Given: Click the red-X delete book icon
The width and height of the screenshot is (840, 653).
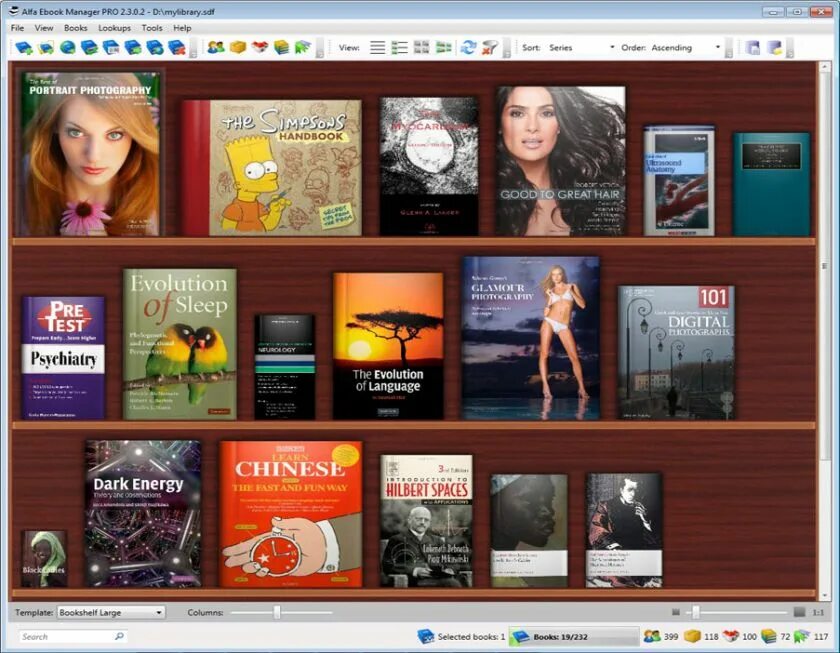Looking at the screenshot, I should (177, 48).
